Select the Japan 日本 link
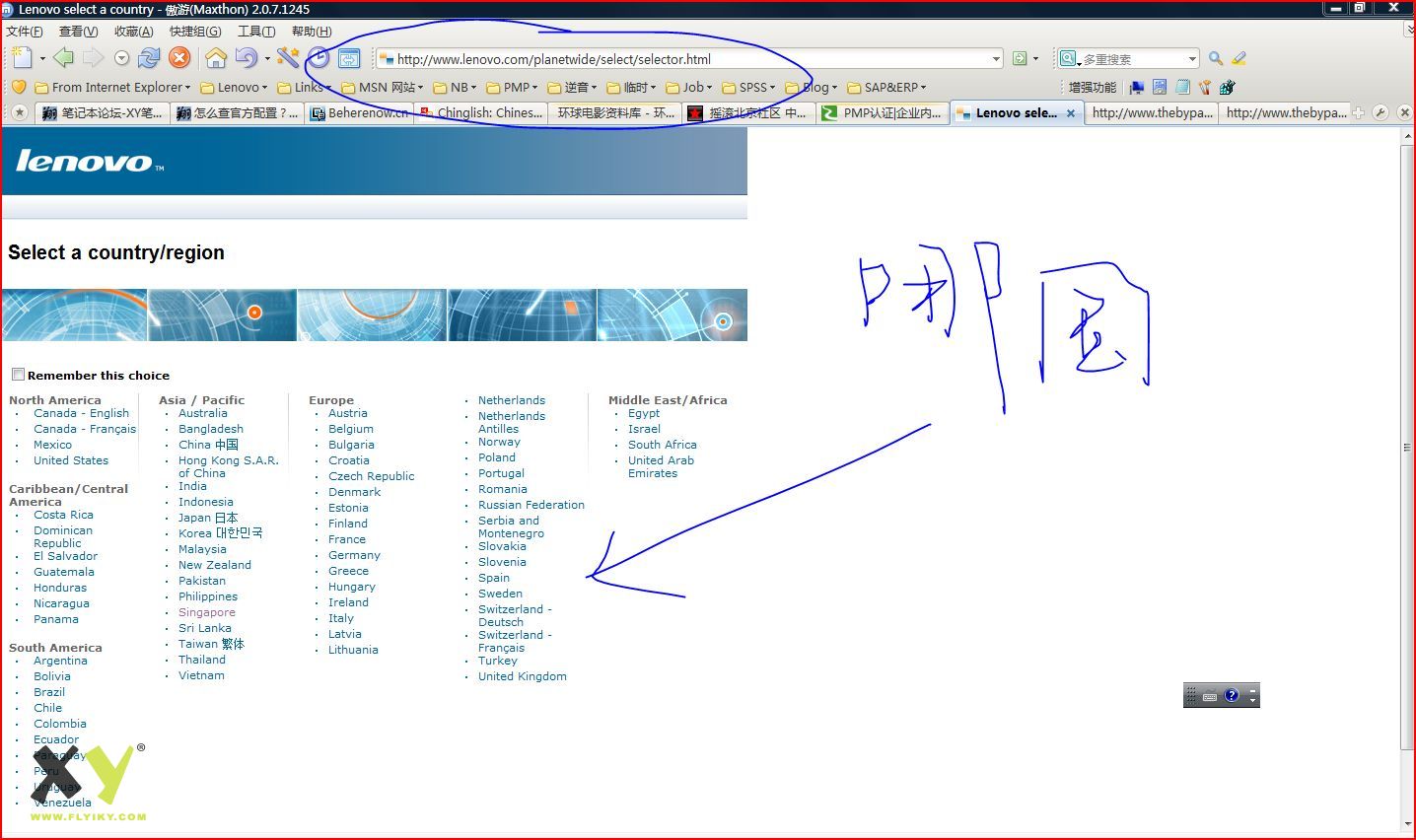The height and width of the screenshot is (840, 1416). (208, 518)
